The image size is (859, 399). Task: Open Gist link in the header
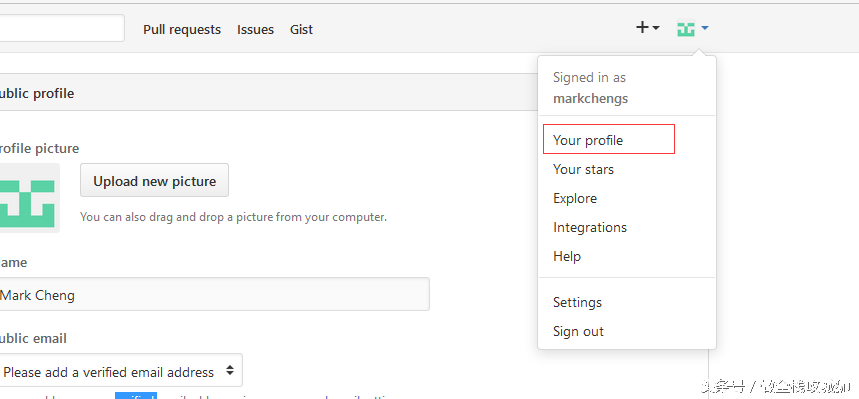click(301, 30)
